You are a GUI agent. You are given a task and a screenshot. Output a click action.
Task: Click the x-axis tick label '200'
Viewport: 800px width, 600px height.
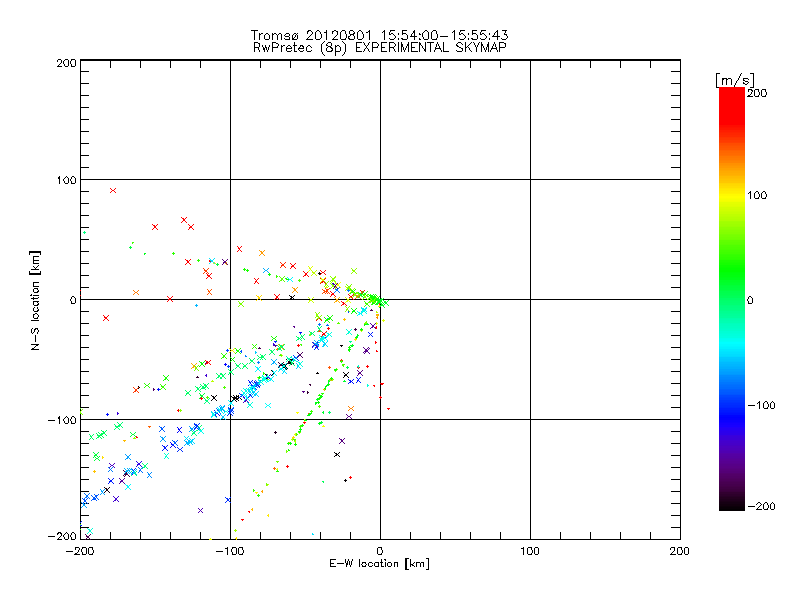click(x=680, y=551)
